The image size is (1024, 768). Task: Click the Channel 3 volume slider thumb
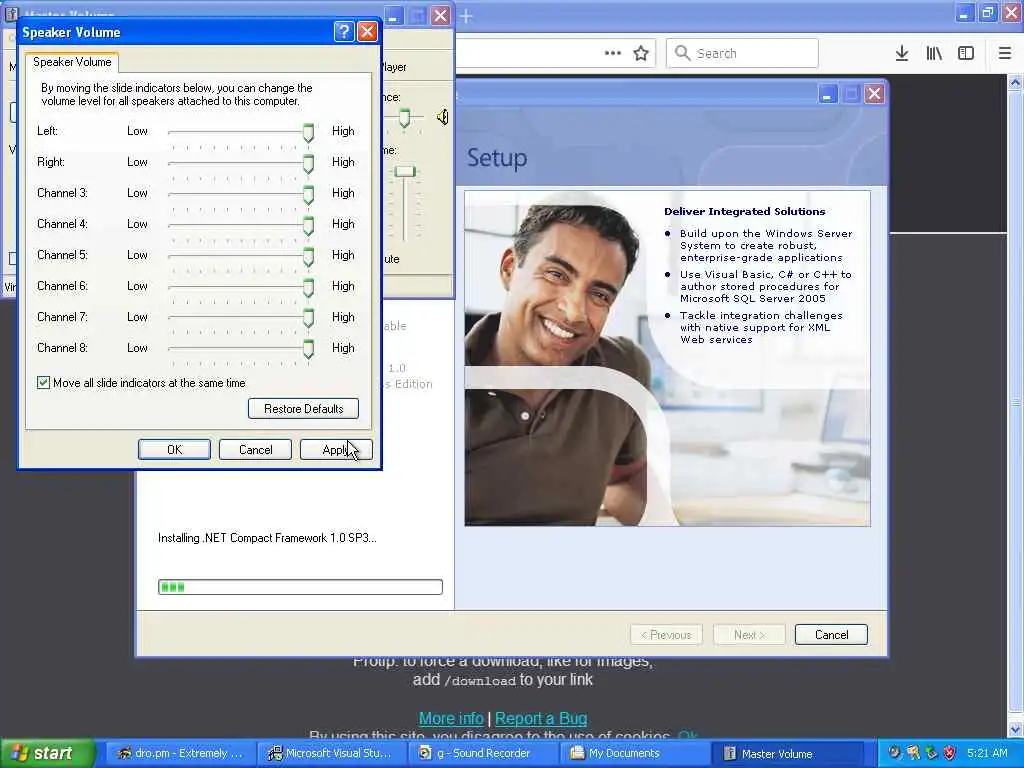(308, 195)
